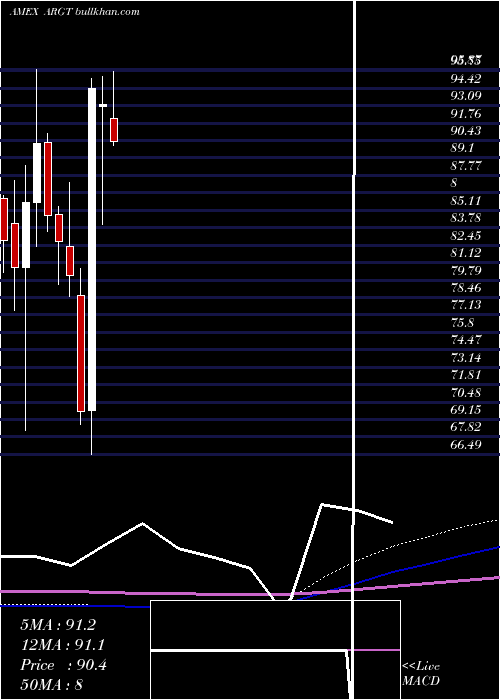The width and height of the screenshot is (500, 700).
Task: Click the 90.43 price axis label
Action: coord(466,131)
